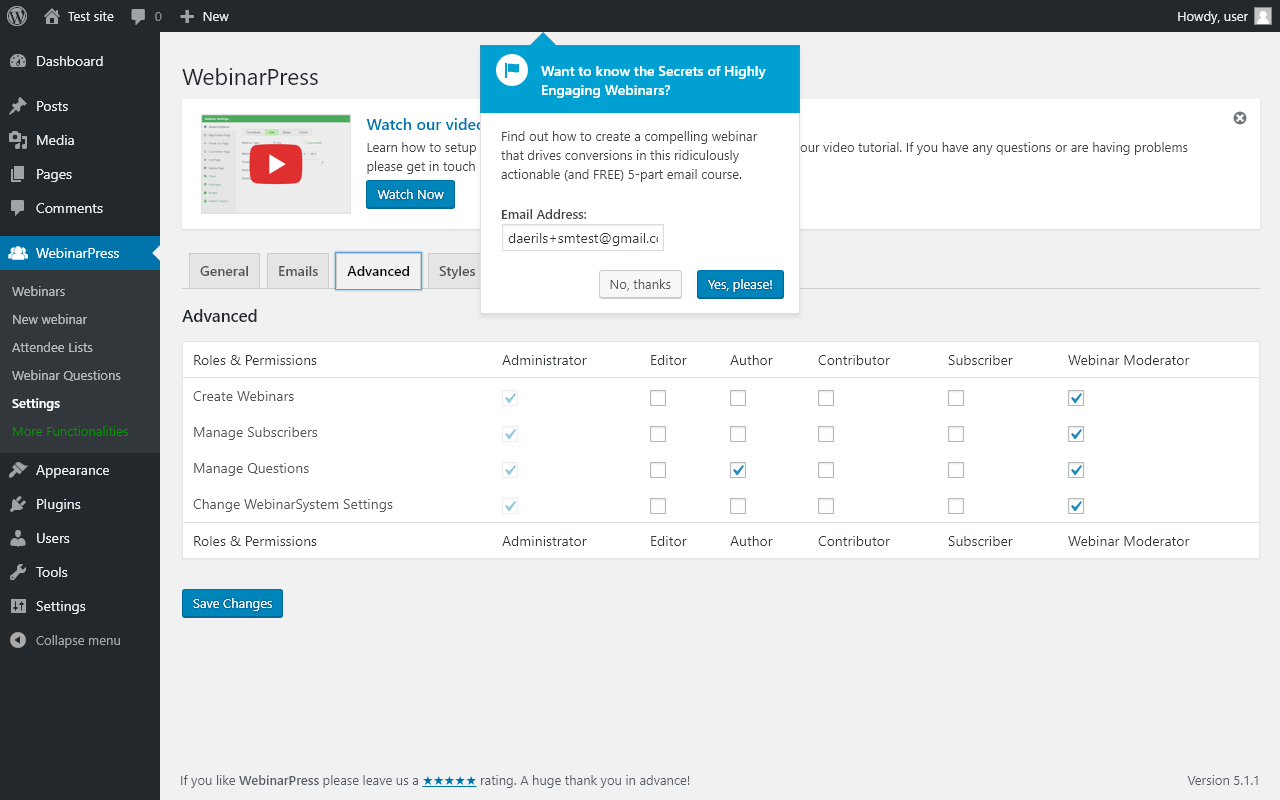Select the Advanced tab

pyautogui.click(x=378, y=271)
